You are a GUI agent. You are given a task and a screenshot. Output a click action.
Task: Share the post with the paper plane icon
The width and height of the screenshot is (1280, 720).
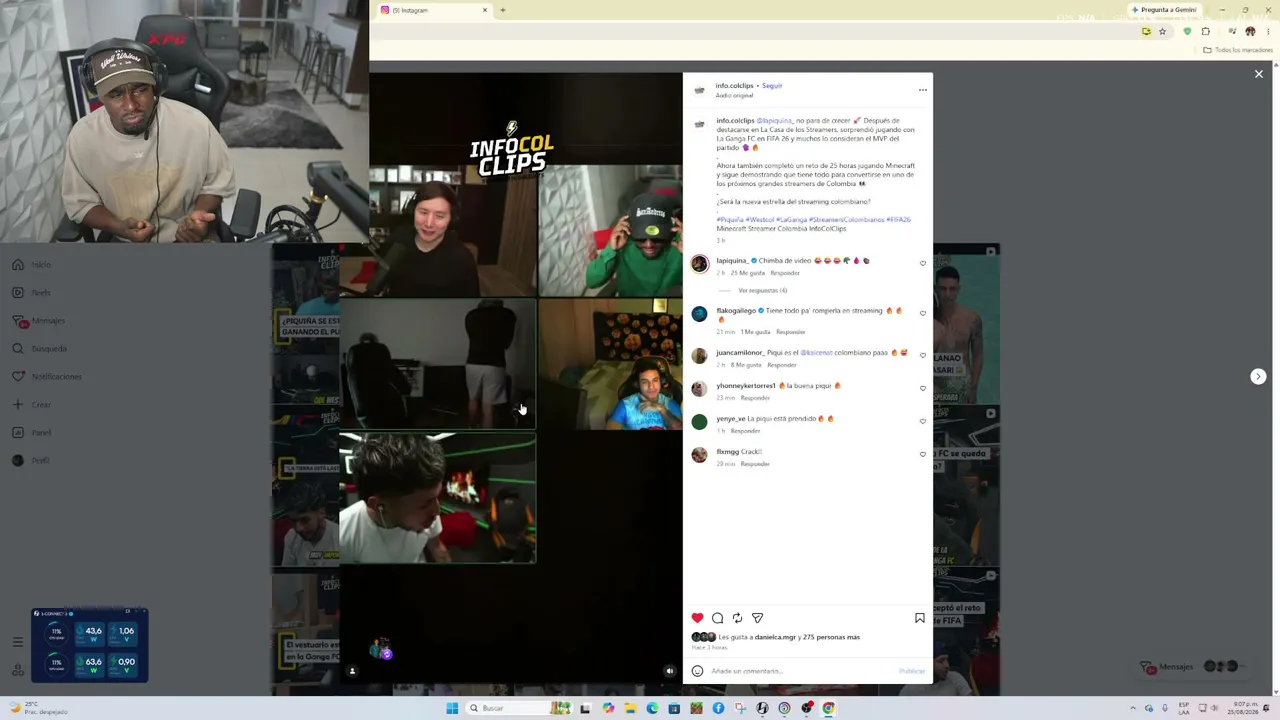pyautogui.click(x=757, y=618)
